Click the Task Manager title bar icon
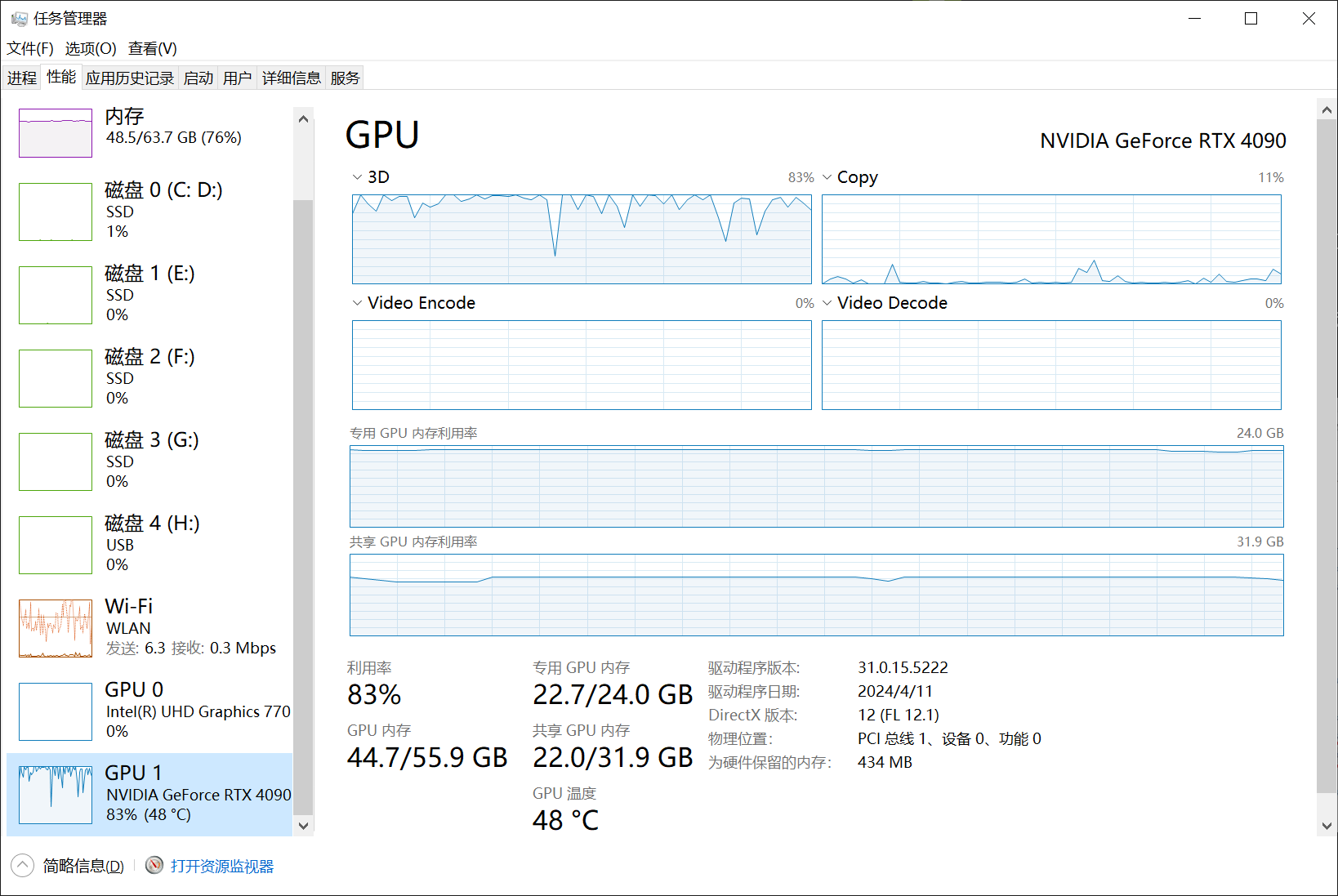The width and height of the screenshot is (1338, 896). [x=20, y=18]
